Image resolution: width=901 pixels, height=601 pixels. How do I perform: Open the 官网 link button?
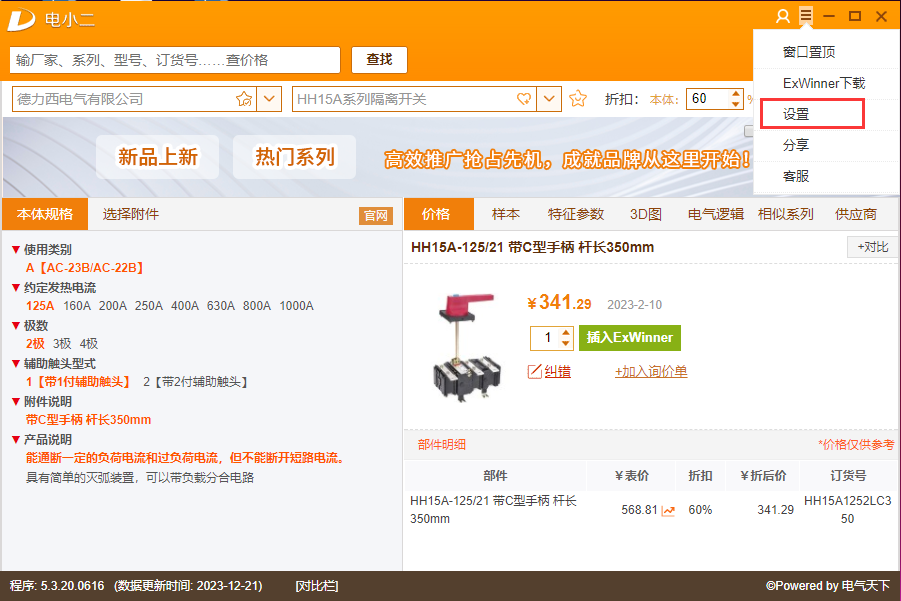[x=376, y=215]
